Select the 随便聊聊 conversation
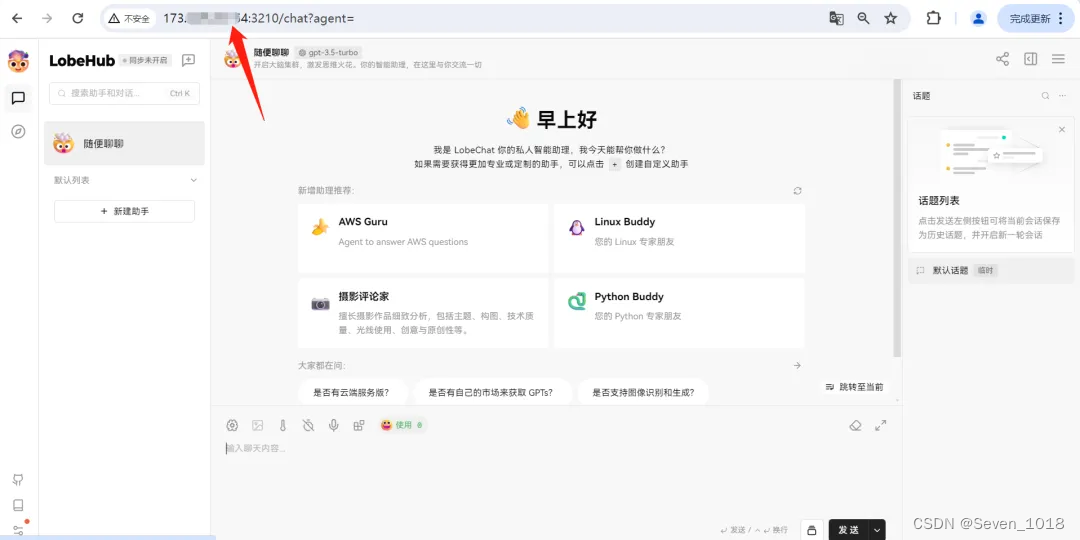Image resolution: width=1080 pixels, height=540 pixels. (125, 143)
